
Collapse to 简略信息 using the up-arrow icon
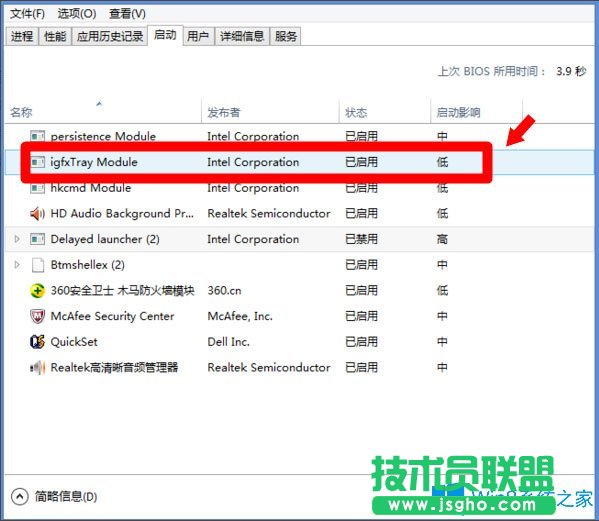click(x=20, y=497)
